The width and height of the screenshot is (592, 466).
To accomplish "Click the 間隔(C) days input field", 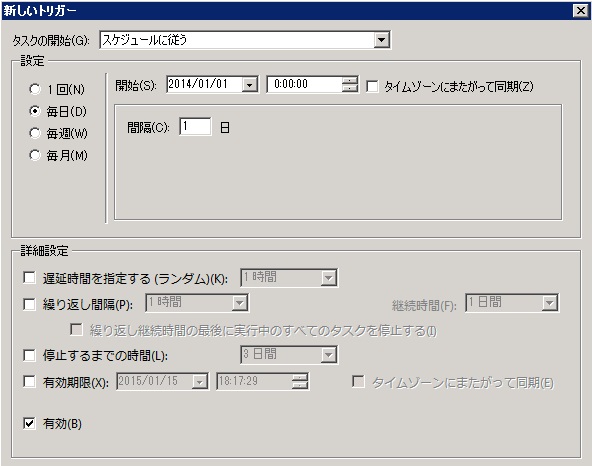I will 195,126.
